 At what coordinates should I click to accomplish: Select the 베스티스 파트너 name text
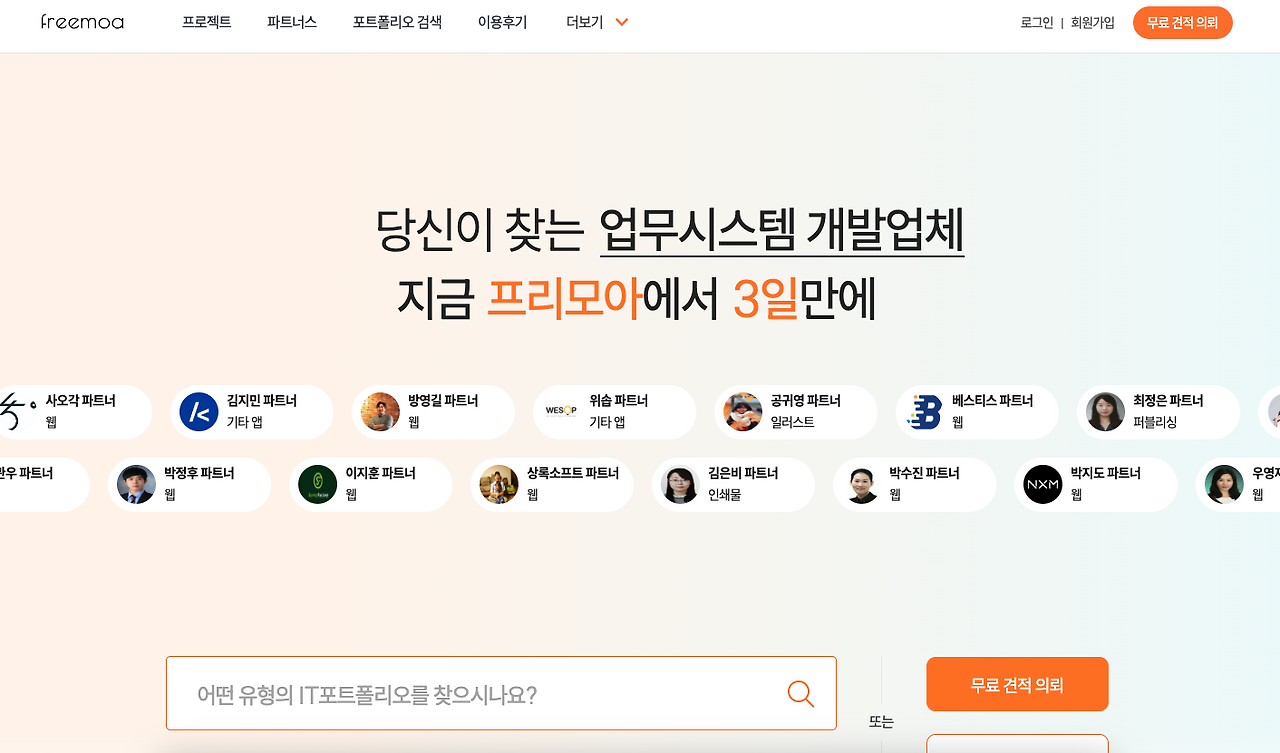(992, 401)
